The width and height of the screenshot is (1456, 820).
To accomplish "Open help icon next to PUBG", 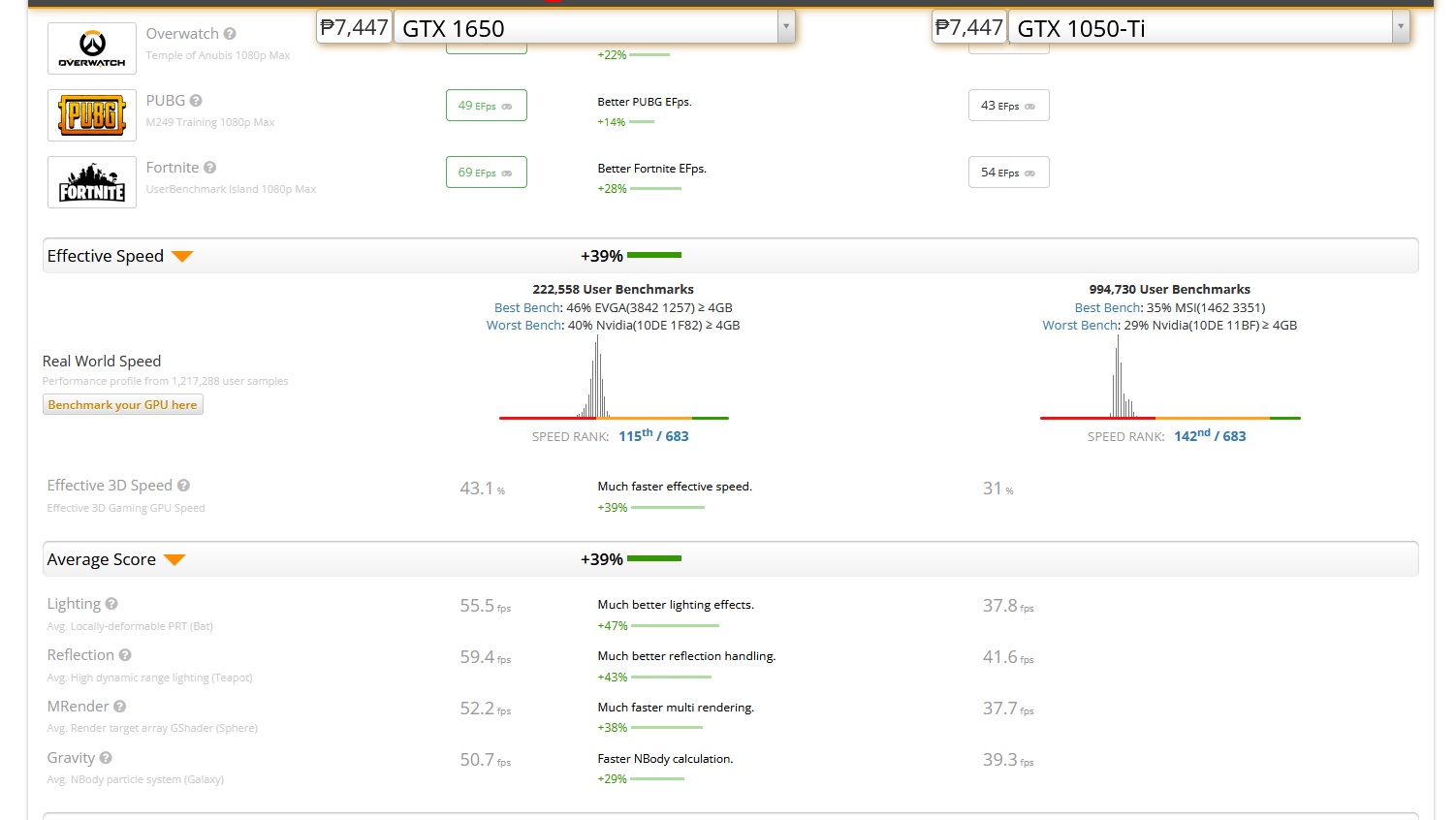I will point(196,101).
